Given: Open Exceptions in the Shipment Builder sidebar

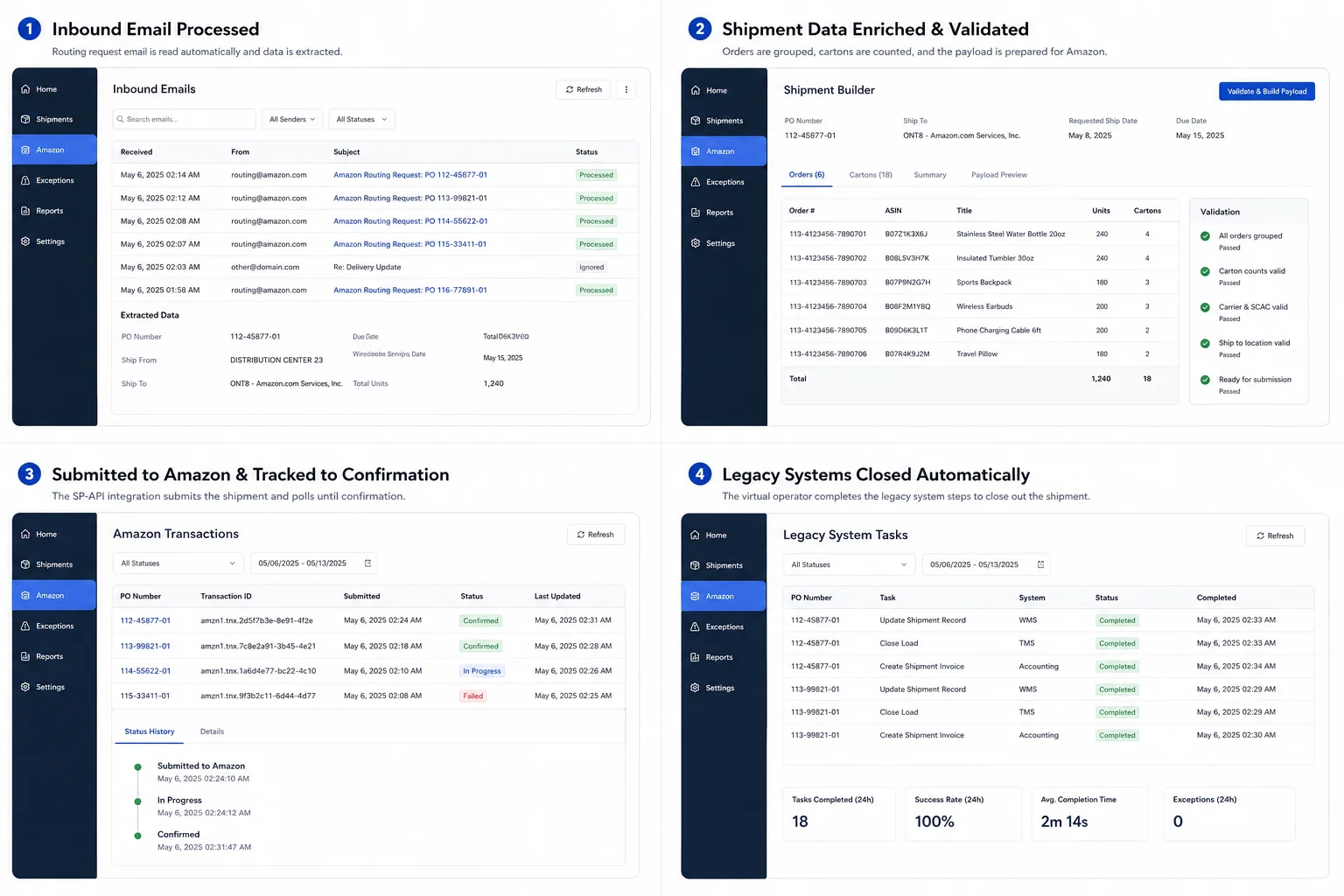Looking at the screenshot, I should (x=717, y=182).
